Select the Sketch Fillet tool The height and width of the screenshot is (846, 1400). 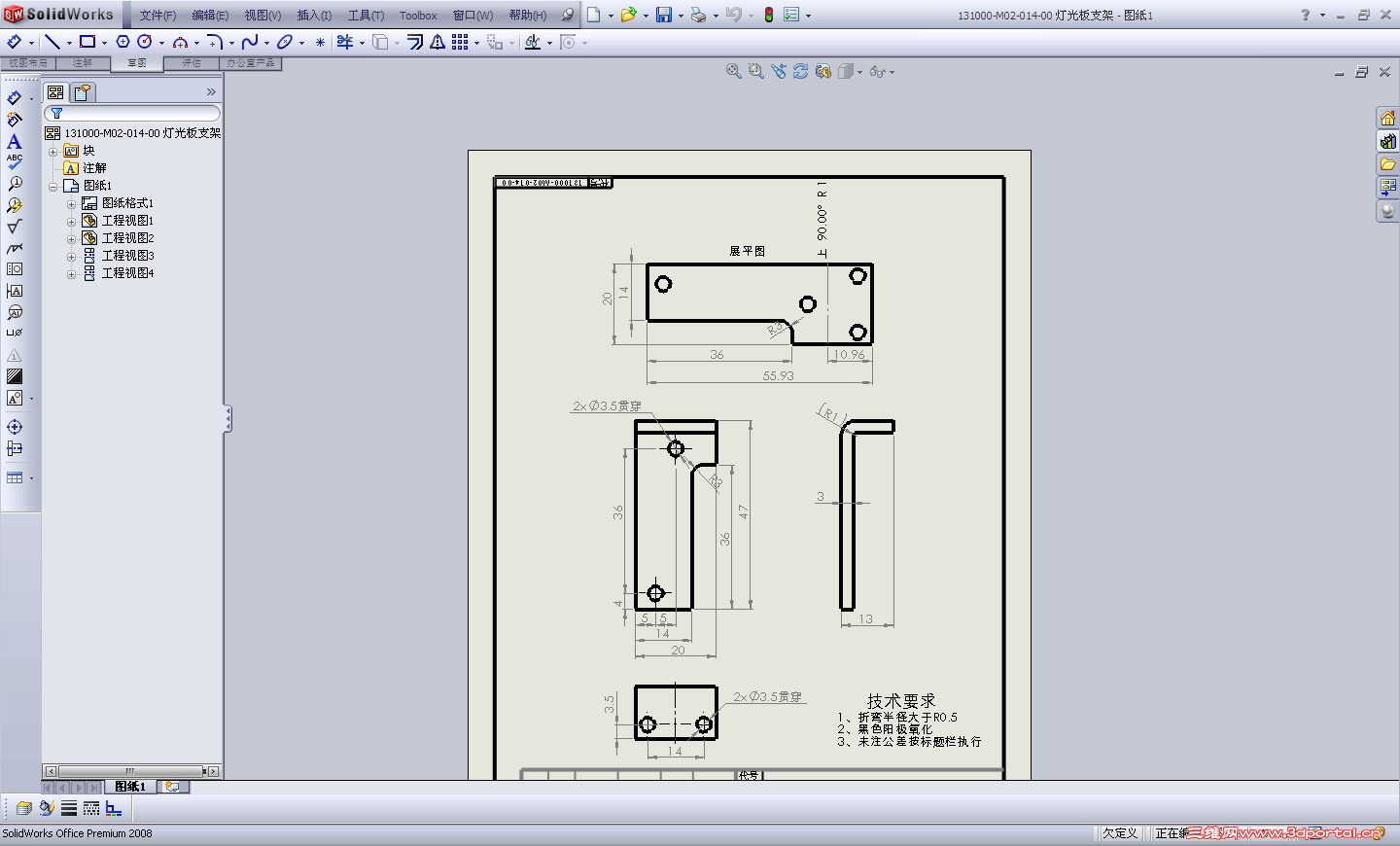point(215,42)
